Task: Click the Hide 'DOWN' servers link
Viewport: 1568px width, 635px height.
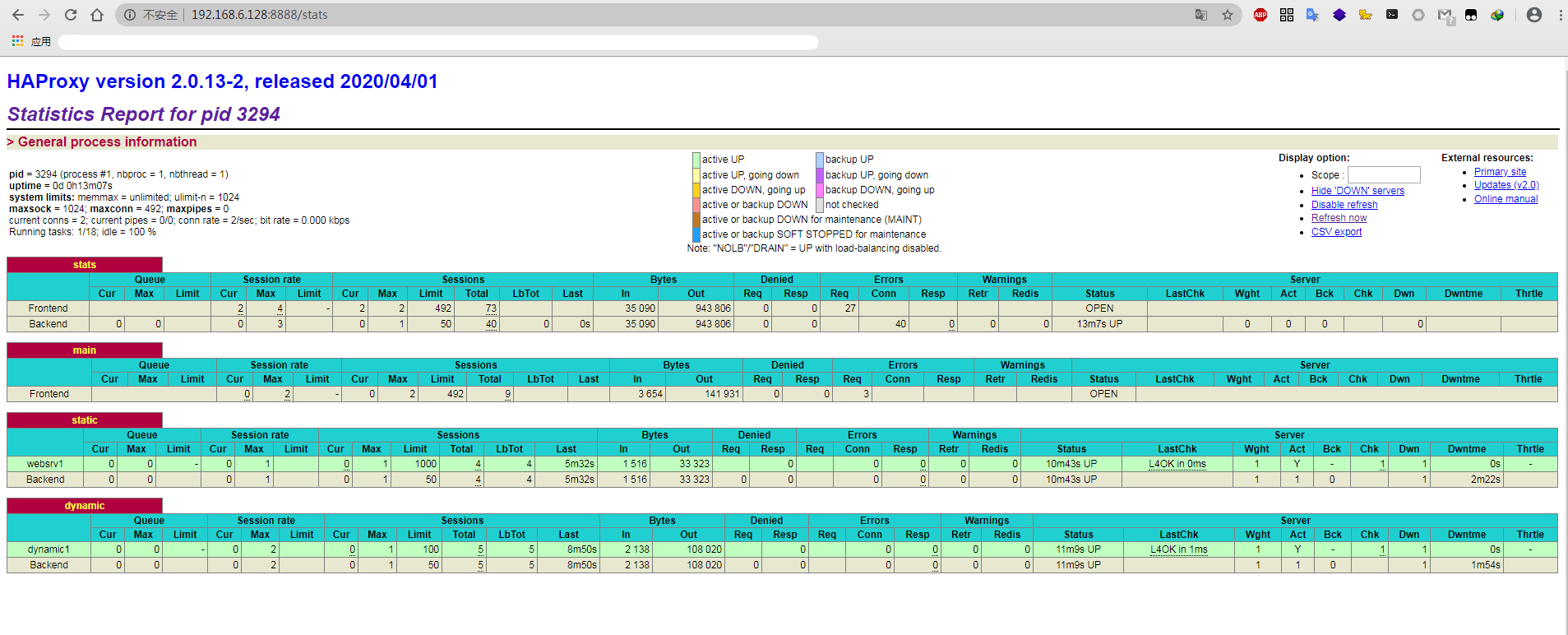Action: (x=1358, y=191)
